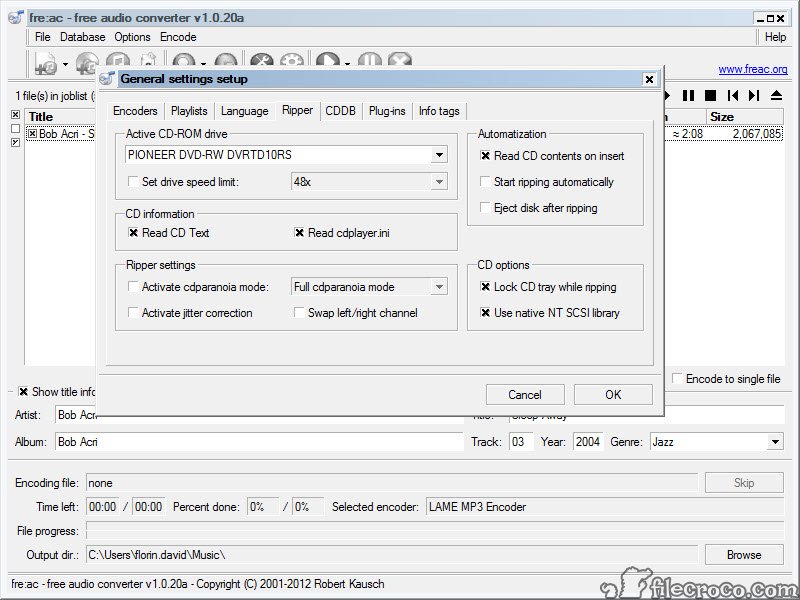This screenshot has height=600, width=800.
Task: Click the start encoding toolbar icon
Action: tap(327, 64)
